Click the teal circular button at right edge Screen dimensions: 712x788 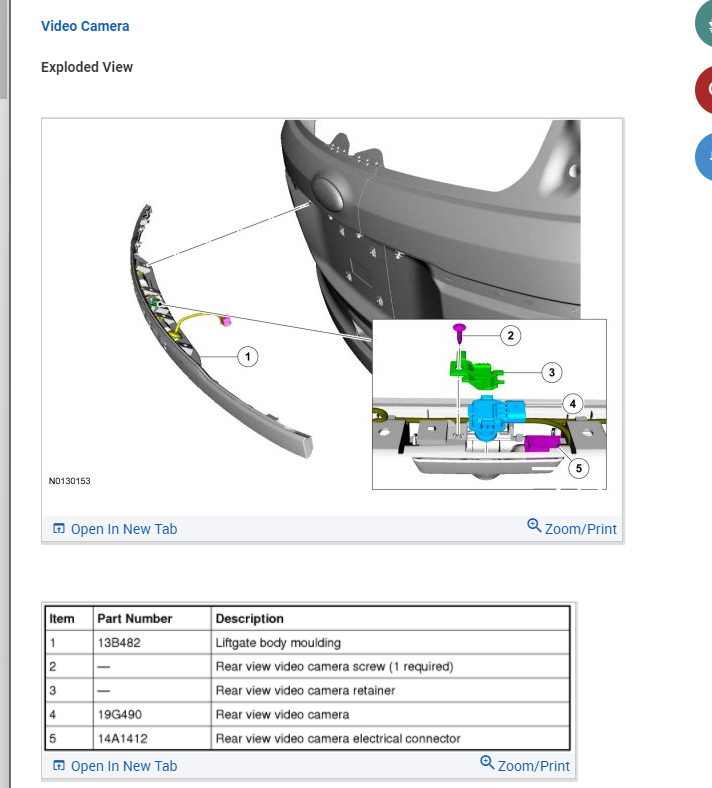[704, 24]
